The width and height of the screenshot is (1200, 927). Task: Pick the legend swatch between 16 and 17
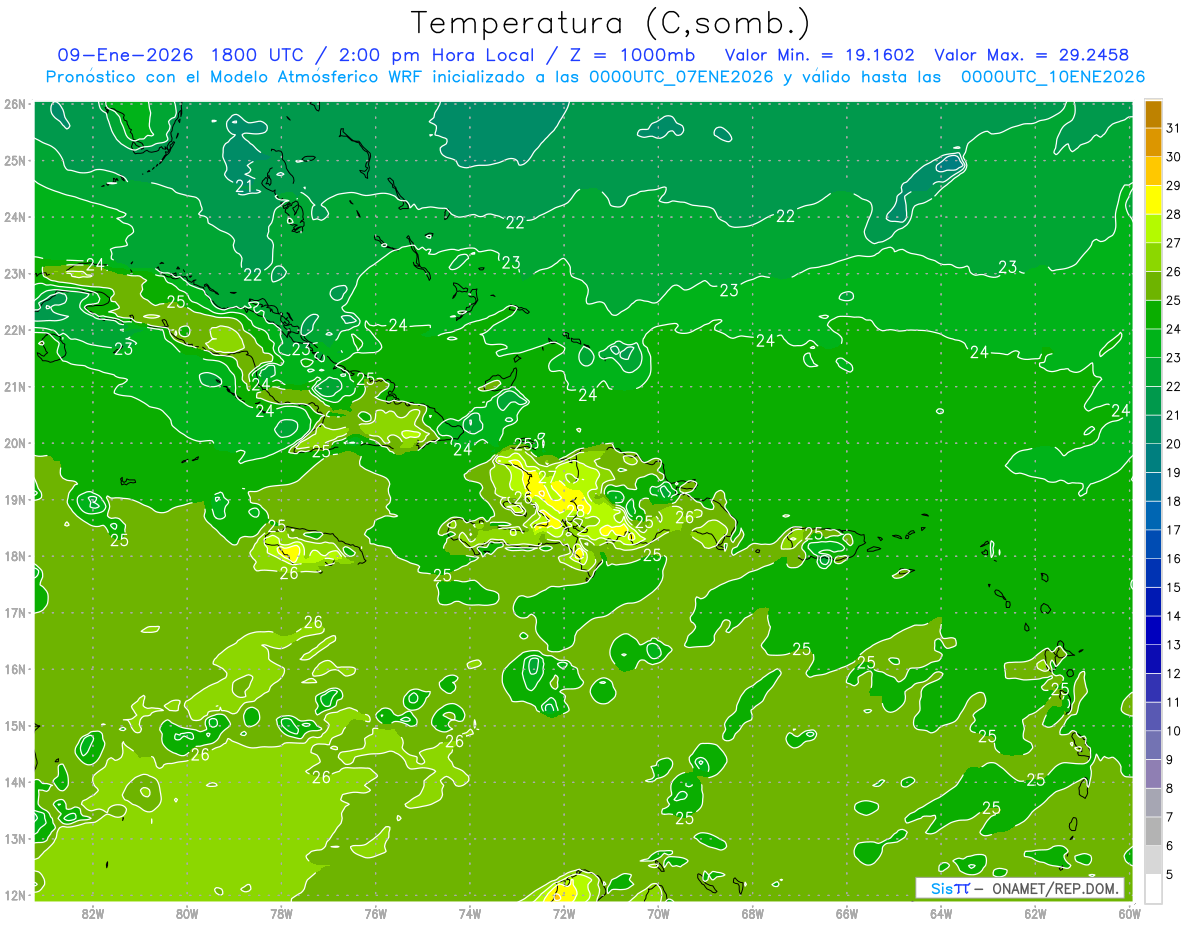click(x=1153, y=544)
